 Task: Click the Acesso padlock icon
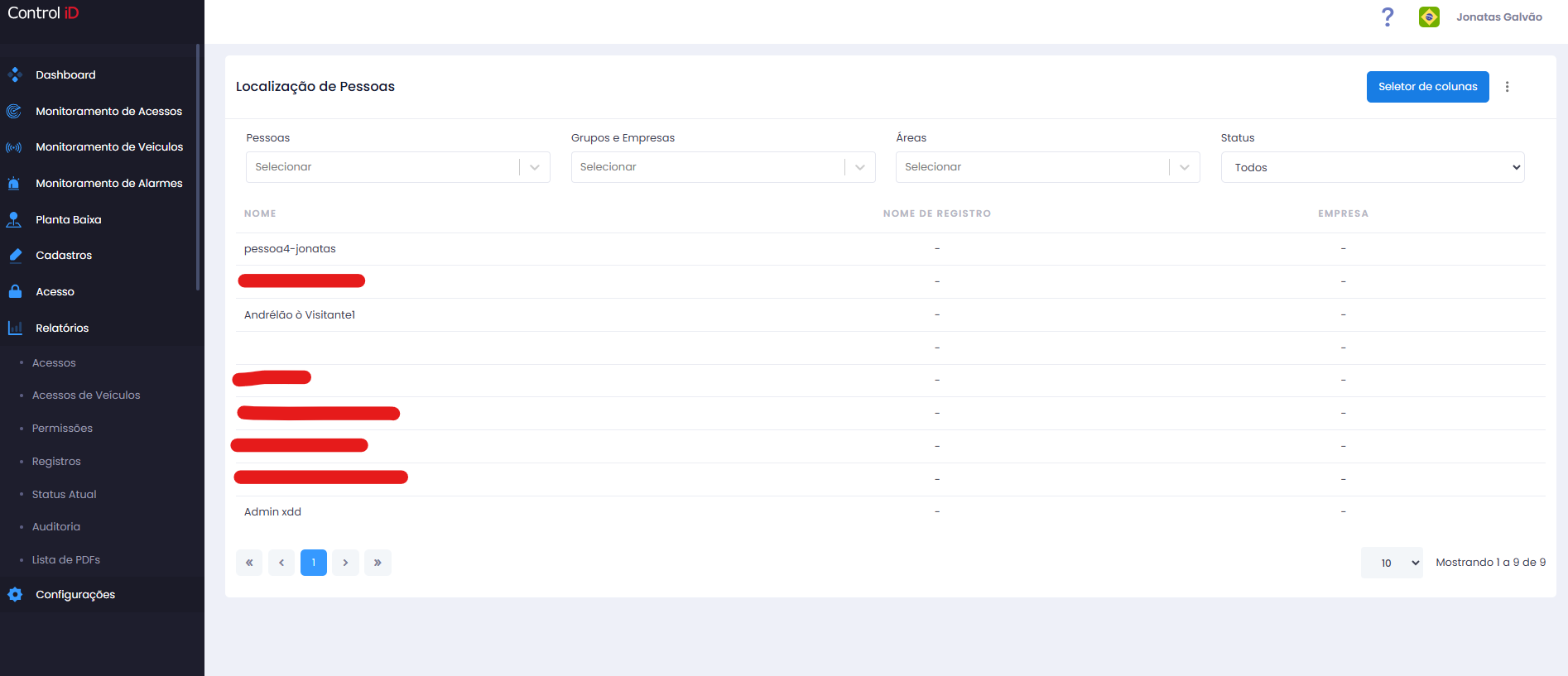pos(15,291)
